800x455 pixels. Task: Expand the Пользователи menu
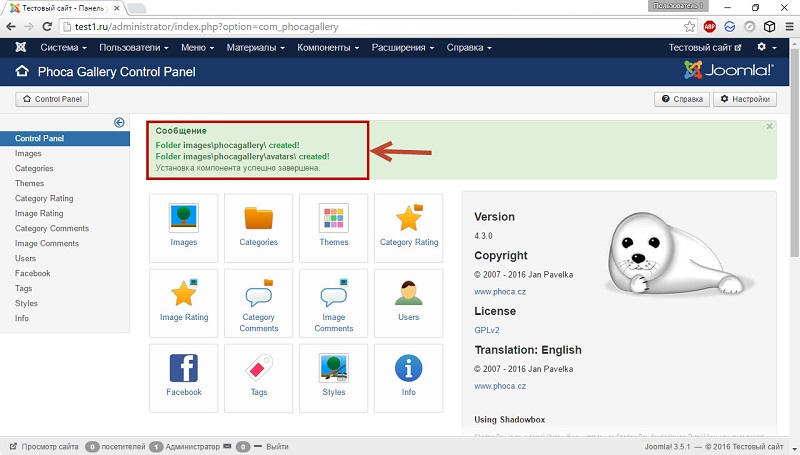pos(134,47)
